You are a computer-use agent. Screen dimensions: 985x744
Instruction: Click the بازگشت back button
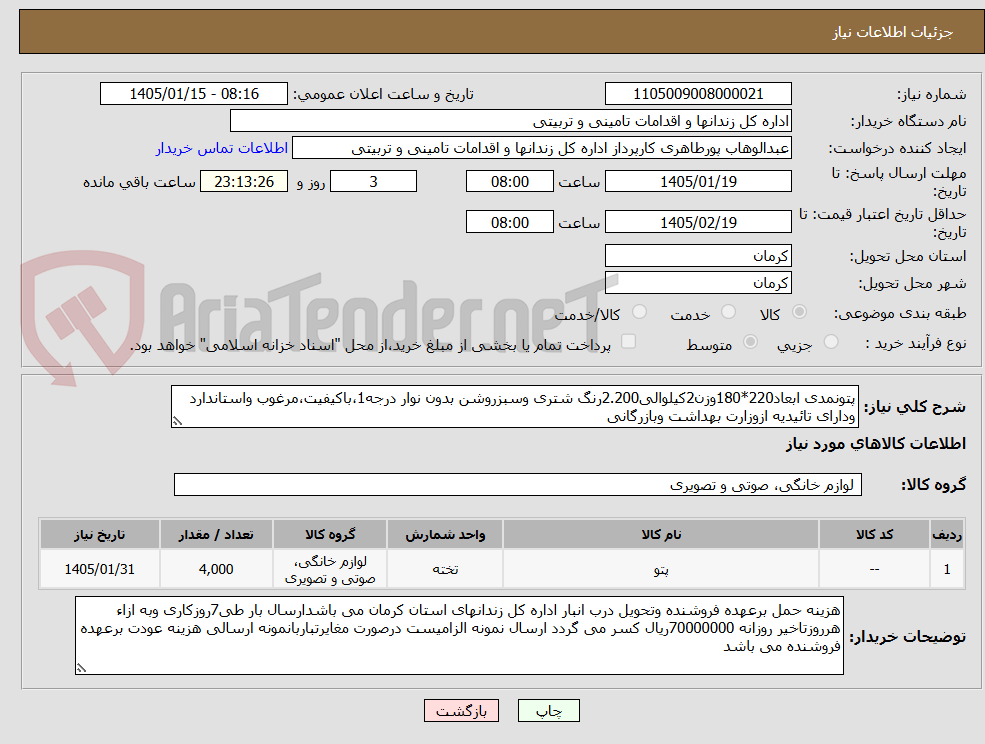click(461, 711)
